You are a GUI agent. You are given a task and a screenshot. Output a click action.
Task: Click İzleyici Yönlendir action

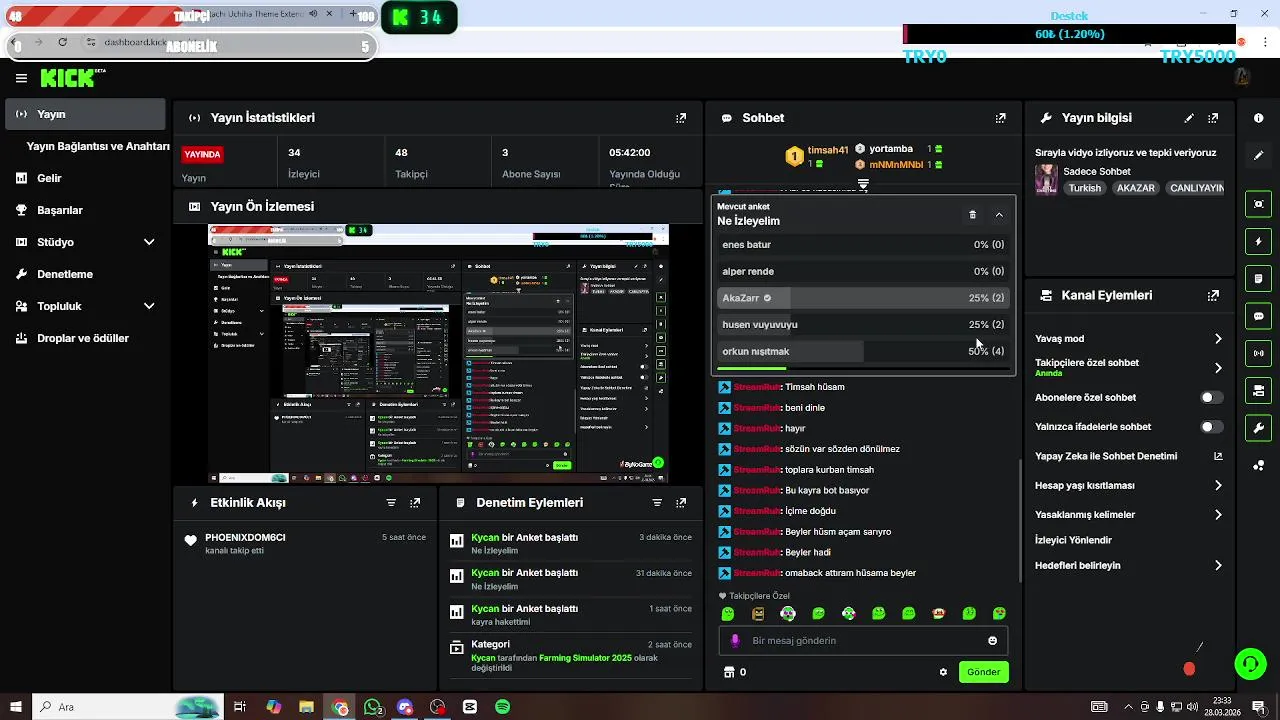[x=1073, y=540]
